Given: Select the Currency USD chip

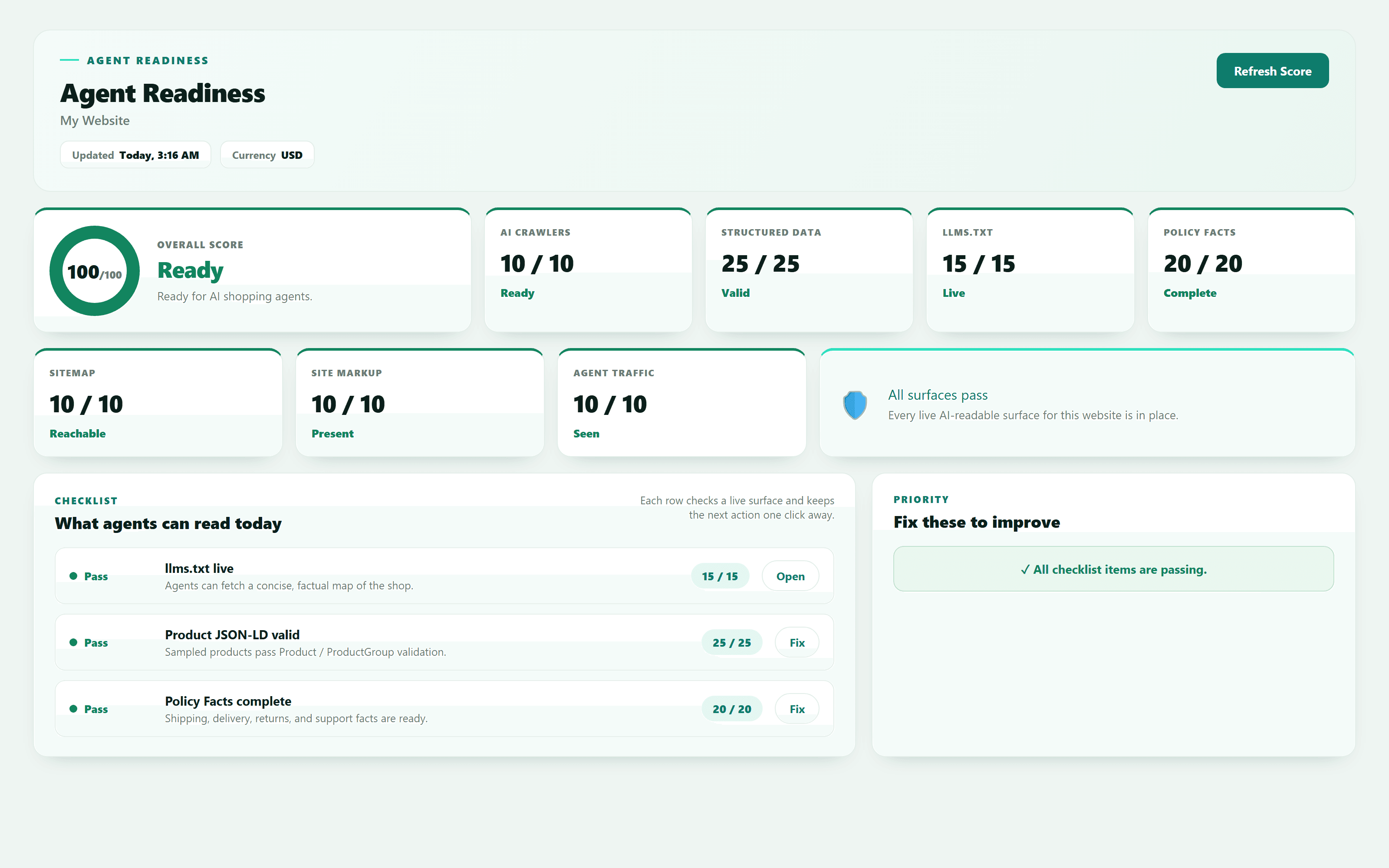Looking at the screenshot, I should pos(267,155).
